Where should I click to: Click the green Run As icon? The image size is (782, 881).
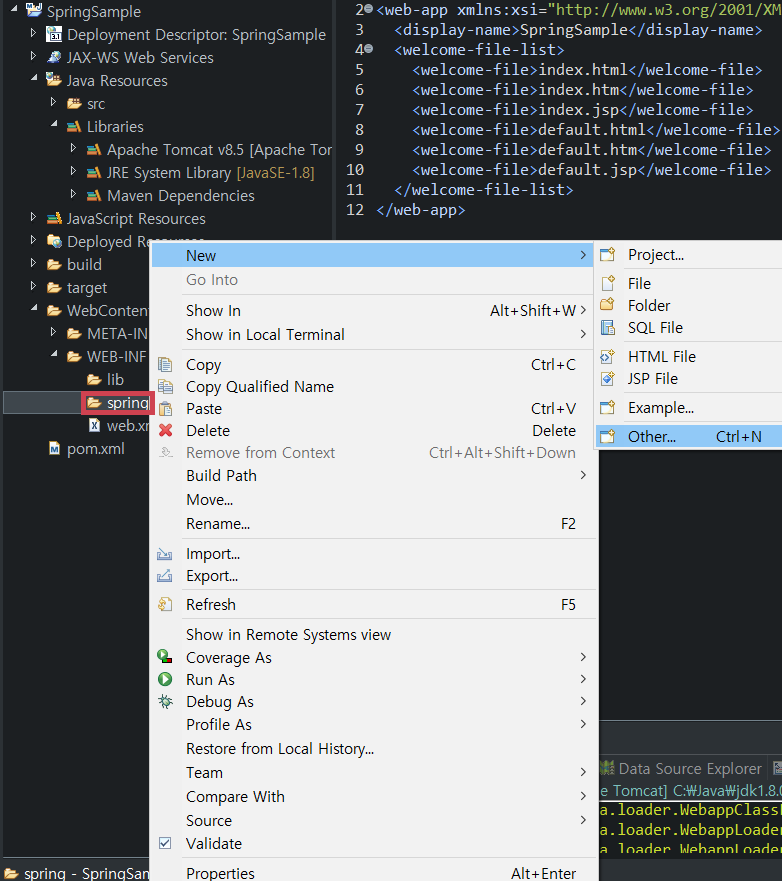point(165,679)
